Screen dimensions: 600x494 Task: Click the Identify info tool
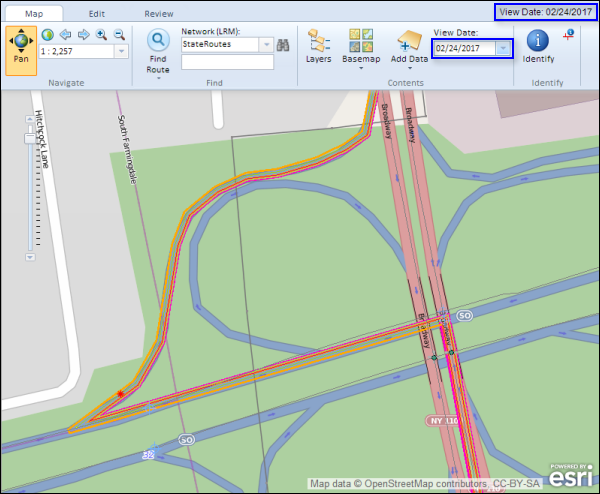click(x=537, y=46)
